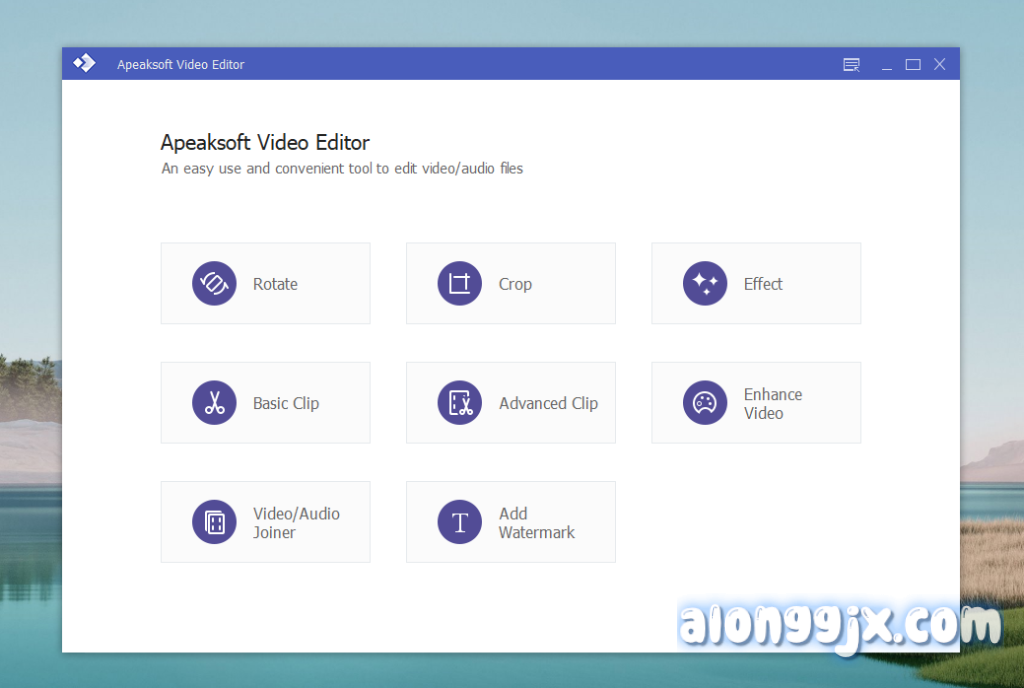Click the Basic Clip scissors icon
1024x688 pixels.
(214, 403)
